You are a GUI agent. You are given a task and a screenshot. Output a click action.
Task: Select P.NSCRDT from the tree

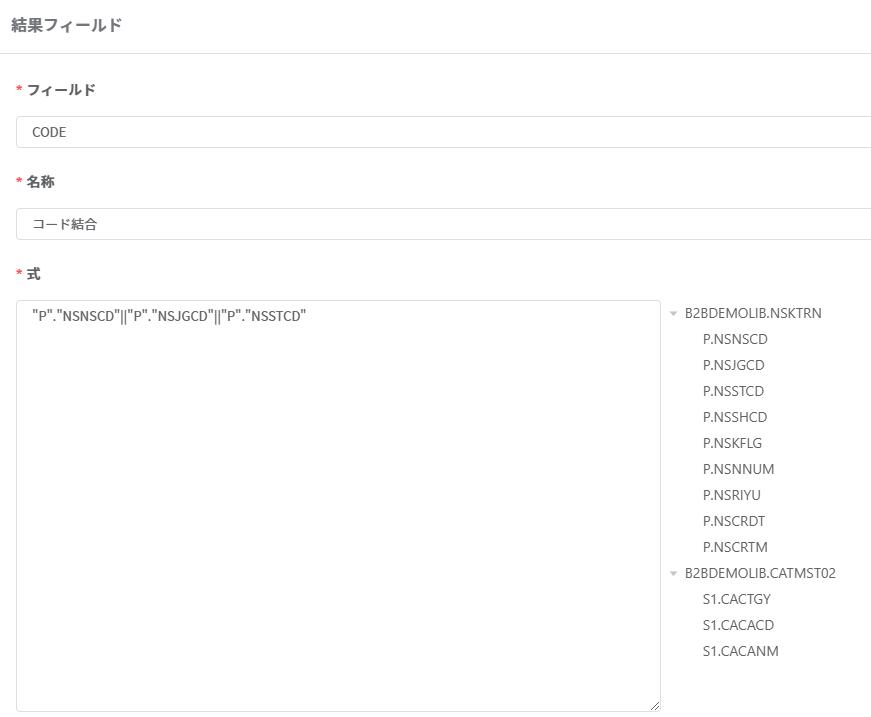coord(734,522)
